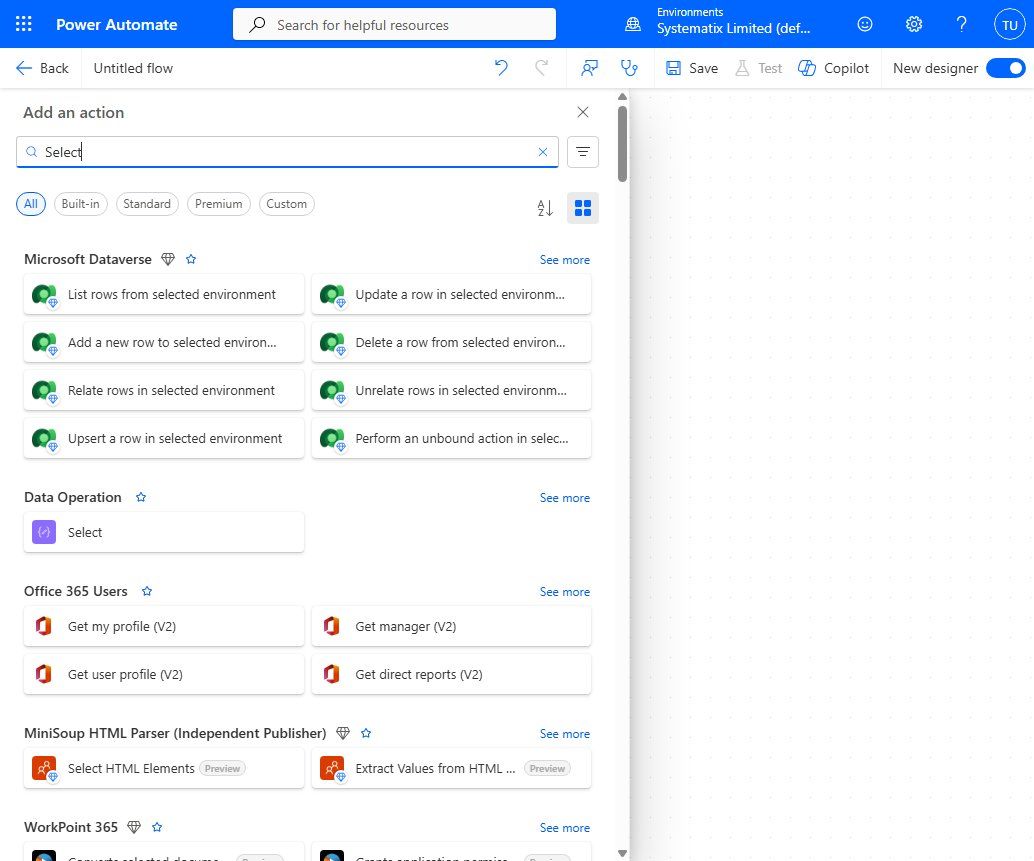
Task: Favorite the MiniSoup HTML Parser star
Action: click(x=366, y=733)
